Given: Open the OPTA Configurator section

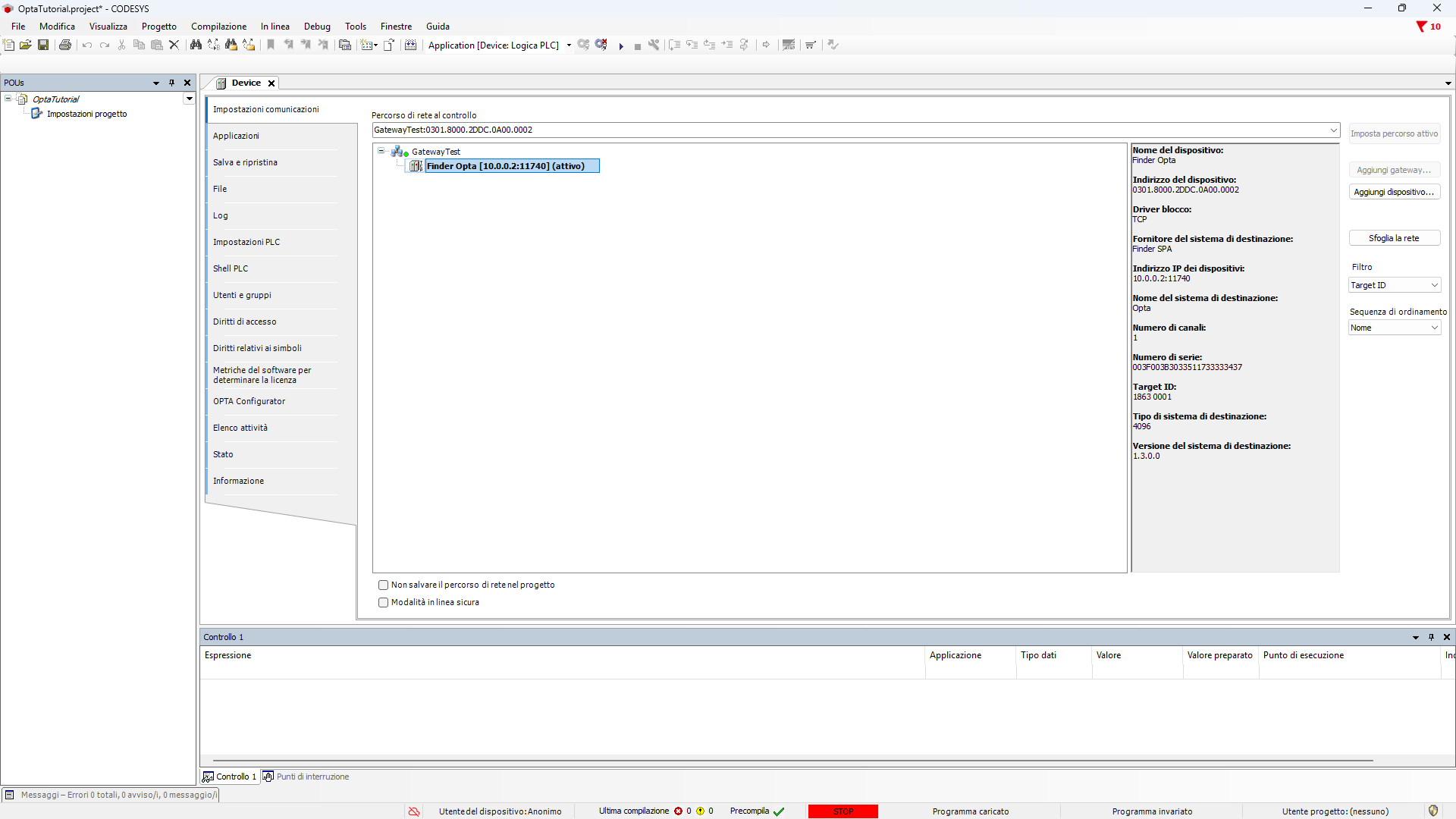Looking at the screenshot, I should tap(249, 401).
